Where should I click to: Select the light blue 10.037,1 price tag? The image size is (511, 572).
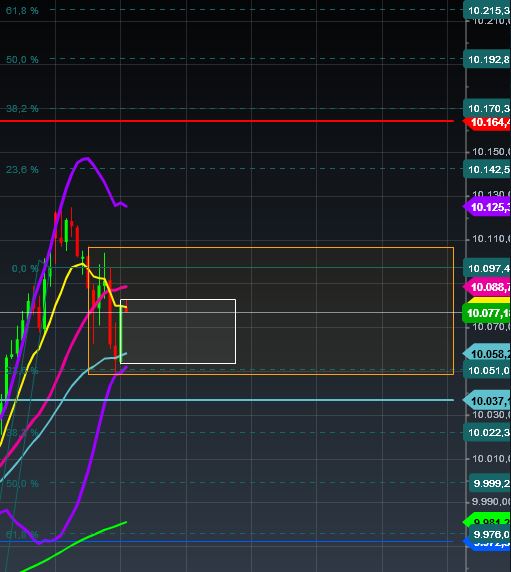pyautogui.click(x=487, y=401)
